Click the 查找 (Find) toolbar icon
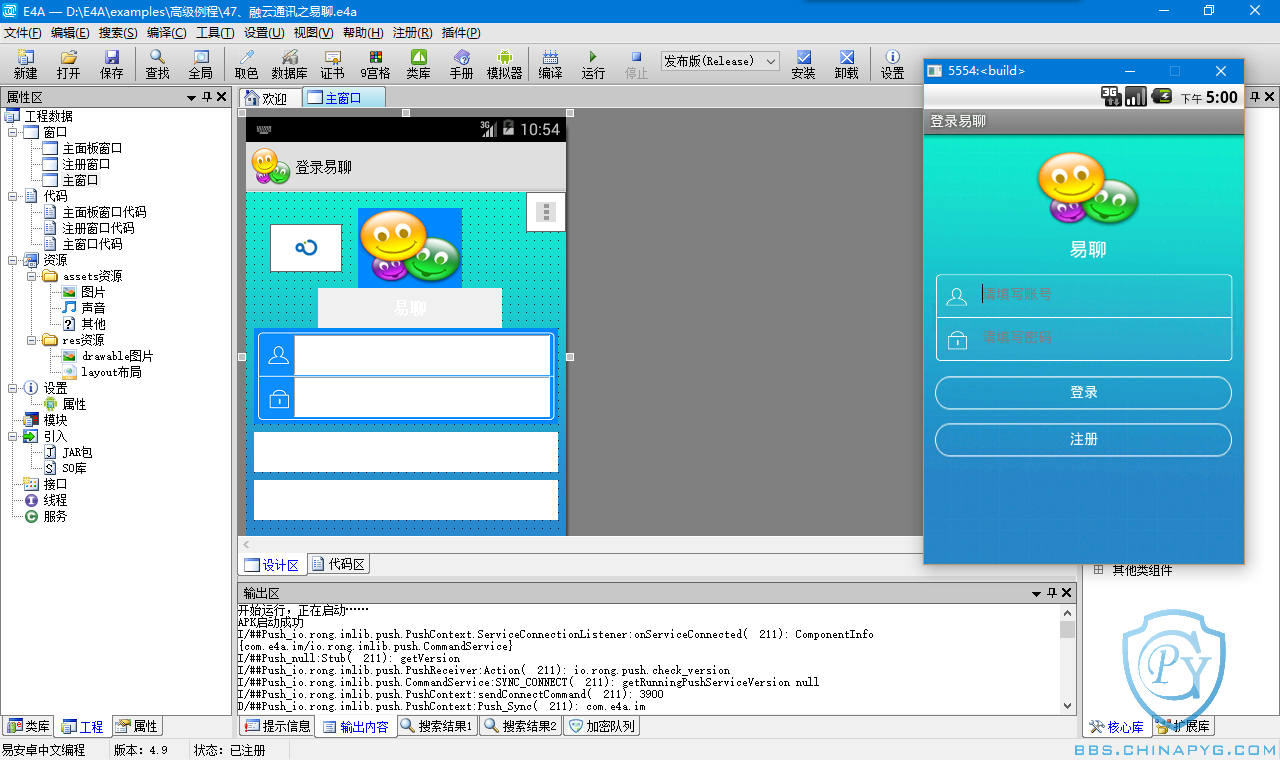Image resolution: width=1280 pixels, height=760 pixels. point(157,64)
